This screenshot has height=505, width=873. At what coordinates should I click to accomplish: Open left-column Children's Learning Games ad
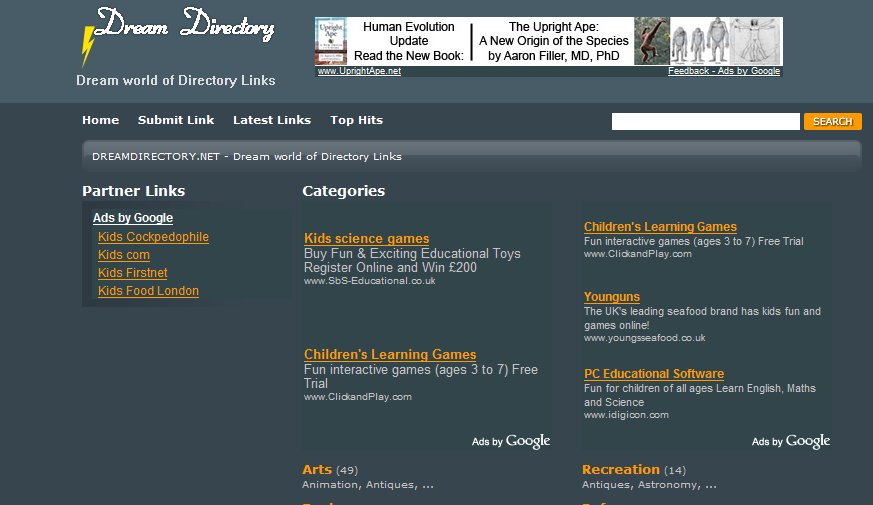click(x=390, y=354)
